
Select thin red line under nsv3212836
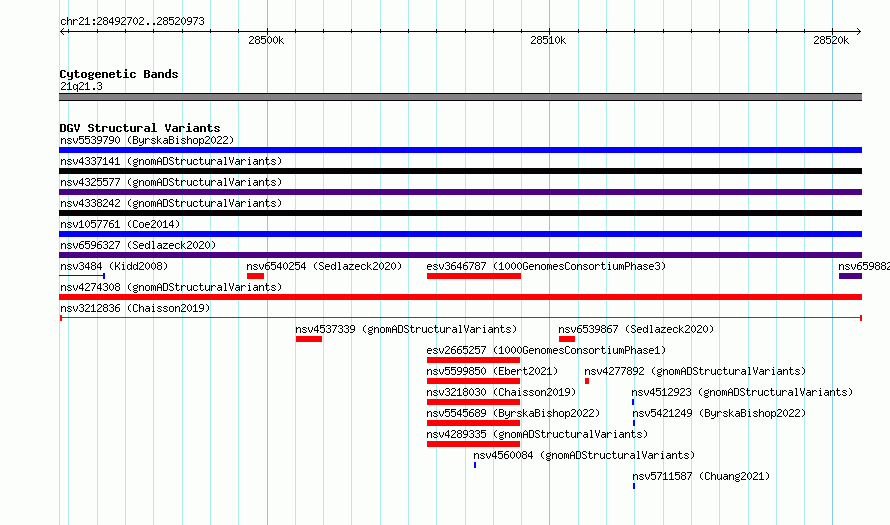coord(460,318)
